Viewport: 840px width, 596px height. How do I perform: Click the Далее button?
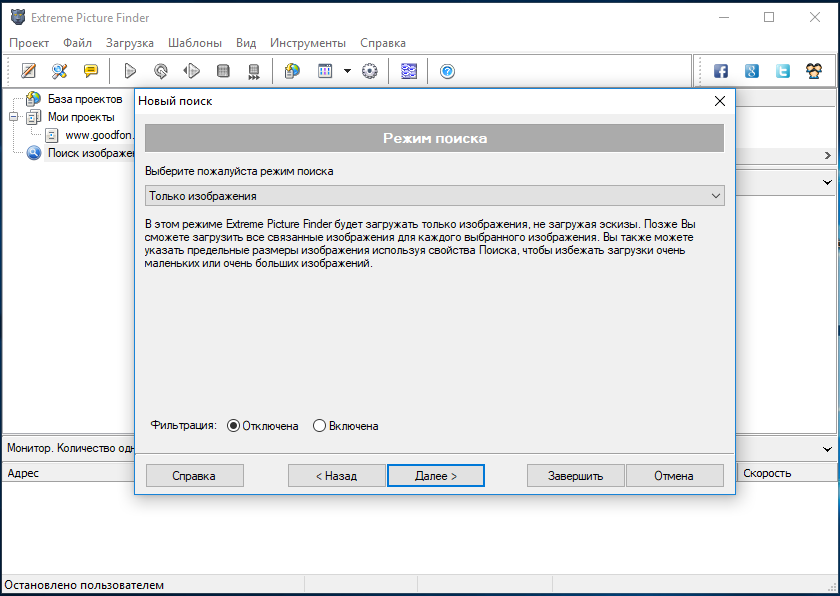pyautogui.click(x=435, y=476)
